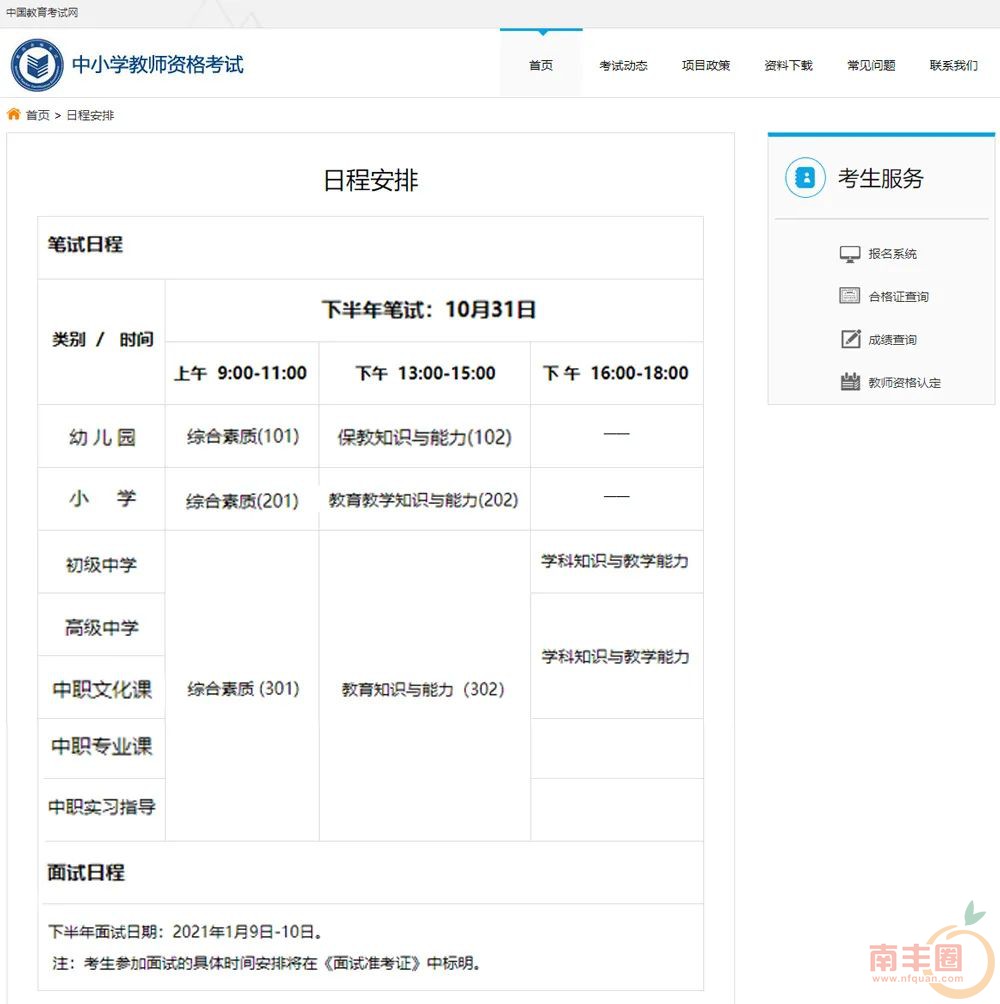The width and height of the screenshot is (1000, 1004).
Task: Click the pencil icon beside 成绩查询
Action: (850, 340)
